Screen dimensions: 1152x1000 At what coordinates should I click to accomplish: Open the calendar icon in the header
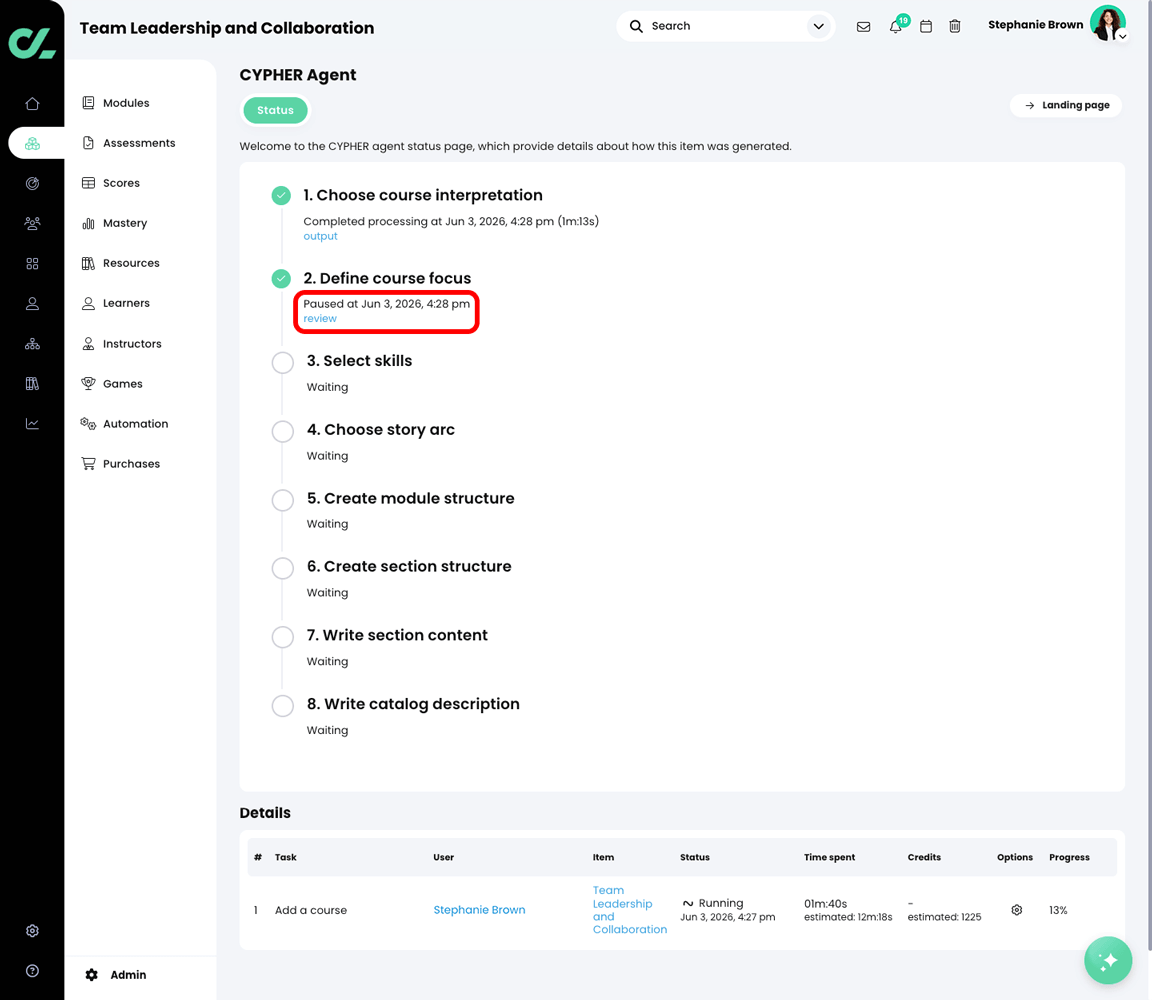[x=926, y=26]
